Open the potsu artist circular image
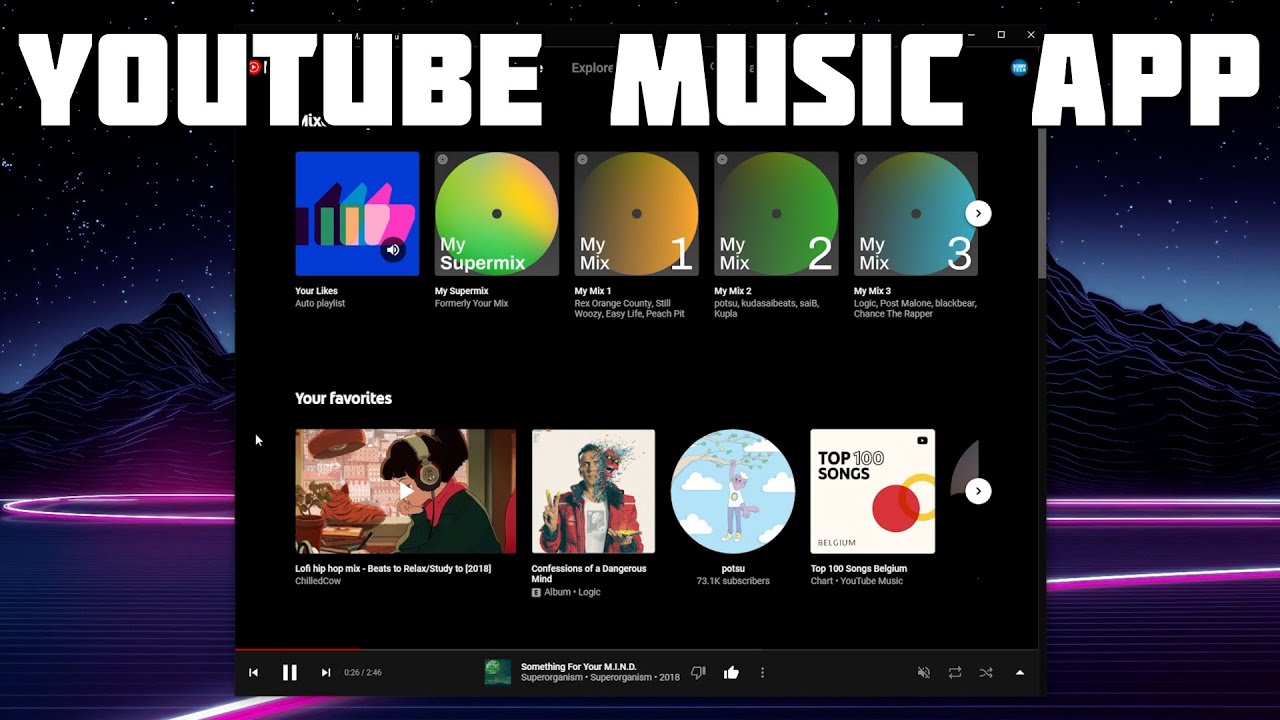The height and width of the screenshot is (720, 1280). coord(733,491)
